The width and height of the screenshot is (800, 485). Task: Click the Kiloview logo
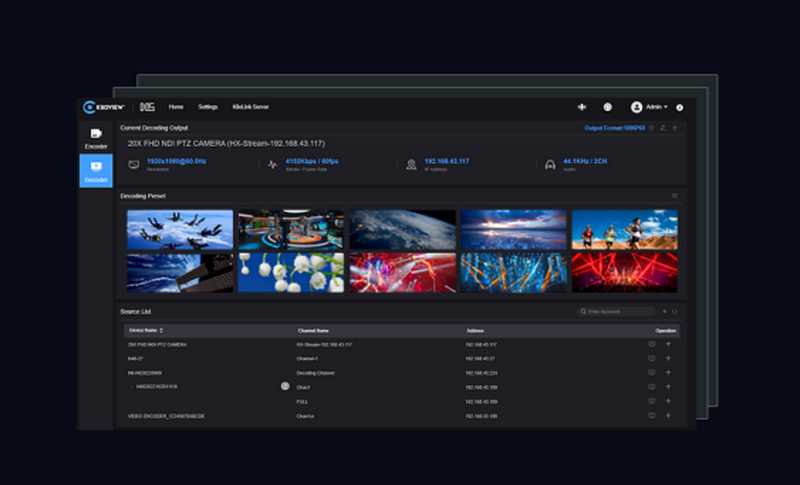click(104, 106)
